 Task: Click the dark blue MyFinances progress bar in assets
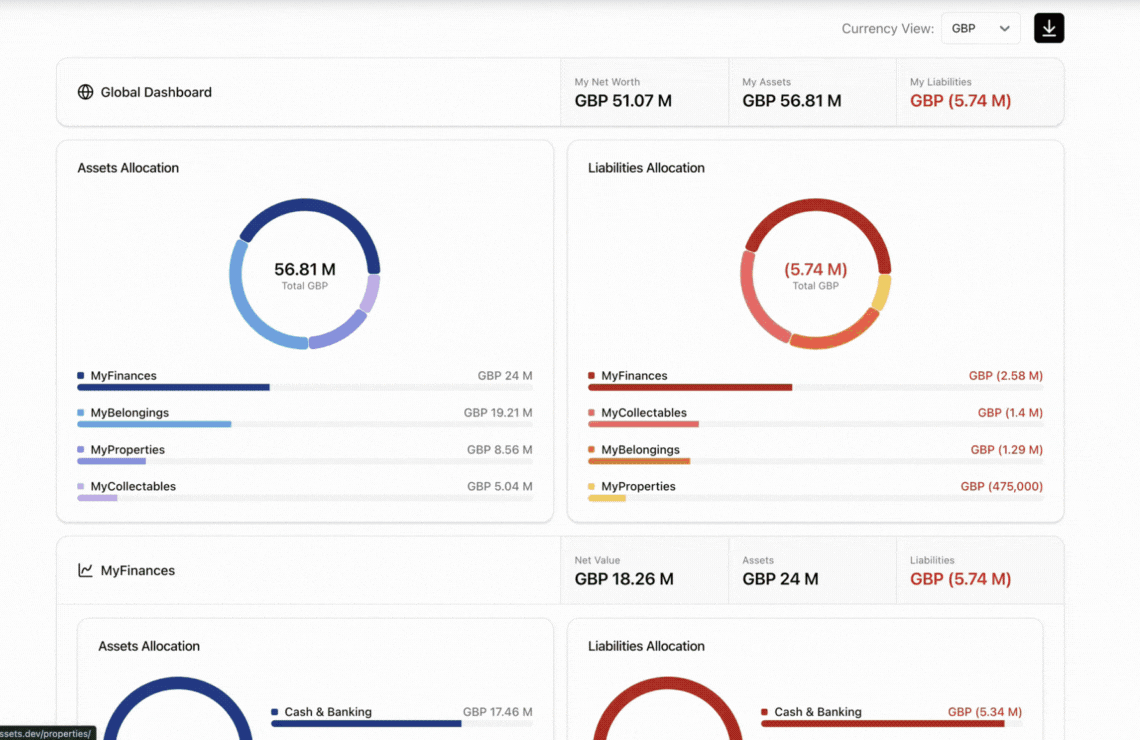(x=173, y=387)
